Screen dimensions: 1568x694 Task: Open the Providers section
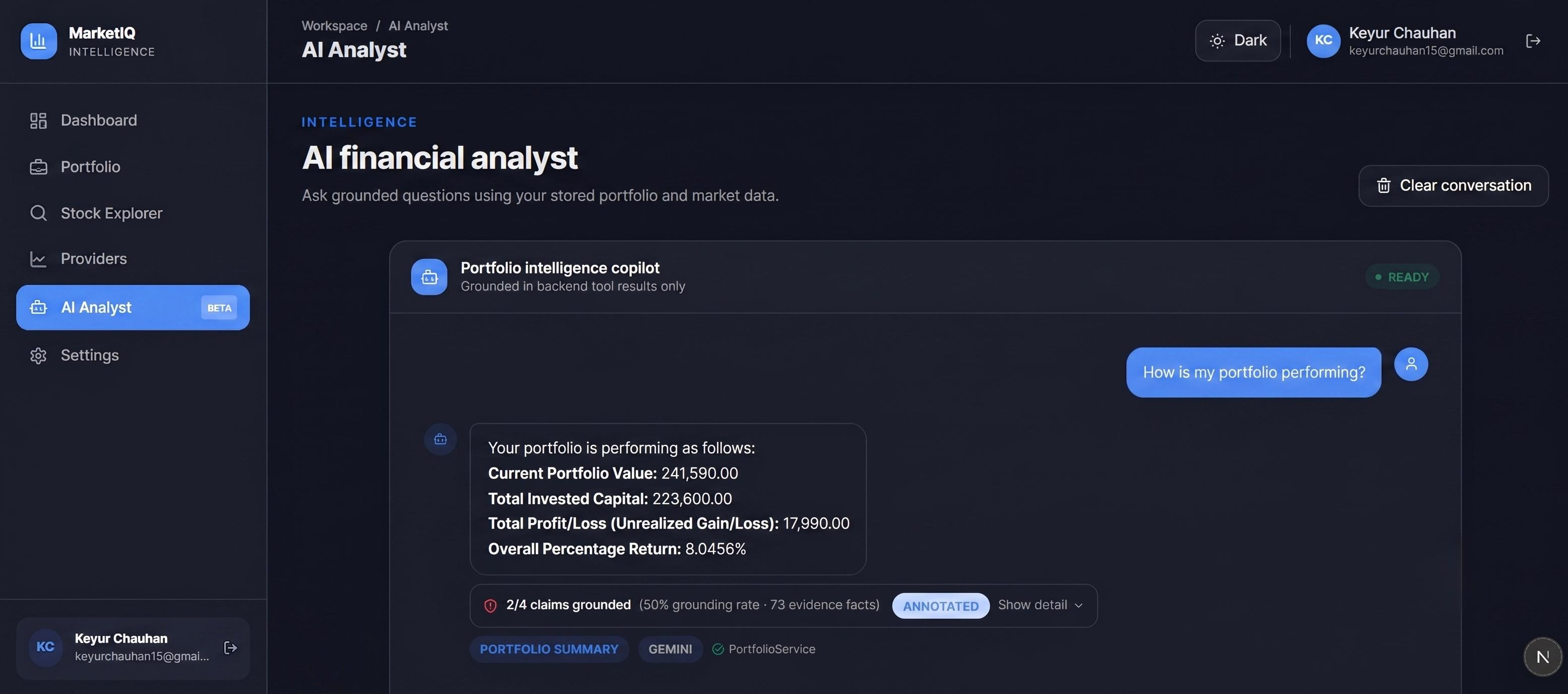133,259
